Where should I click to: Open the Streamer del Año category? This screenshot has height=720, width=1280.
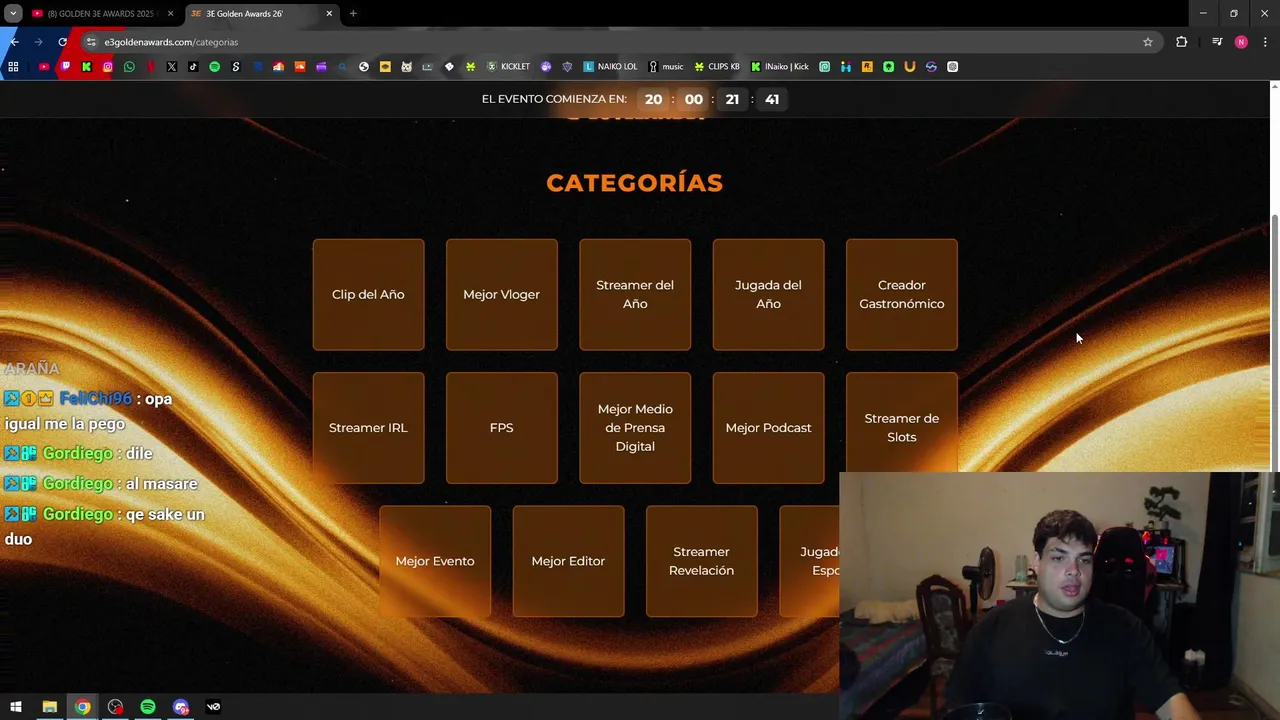tap(635, 294)
